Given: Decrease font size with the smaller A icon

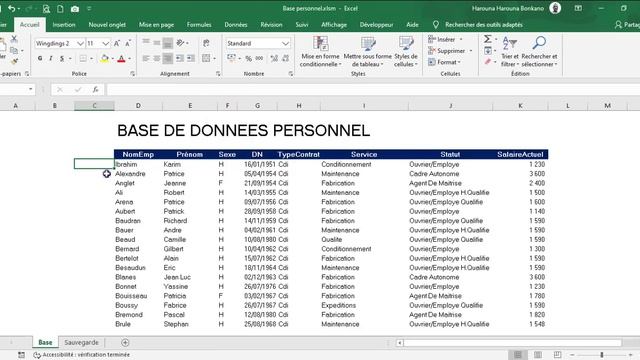Looking at the screenshot, I should click(128, 43).
